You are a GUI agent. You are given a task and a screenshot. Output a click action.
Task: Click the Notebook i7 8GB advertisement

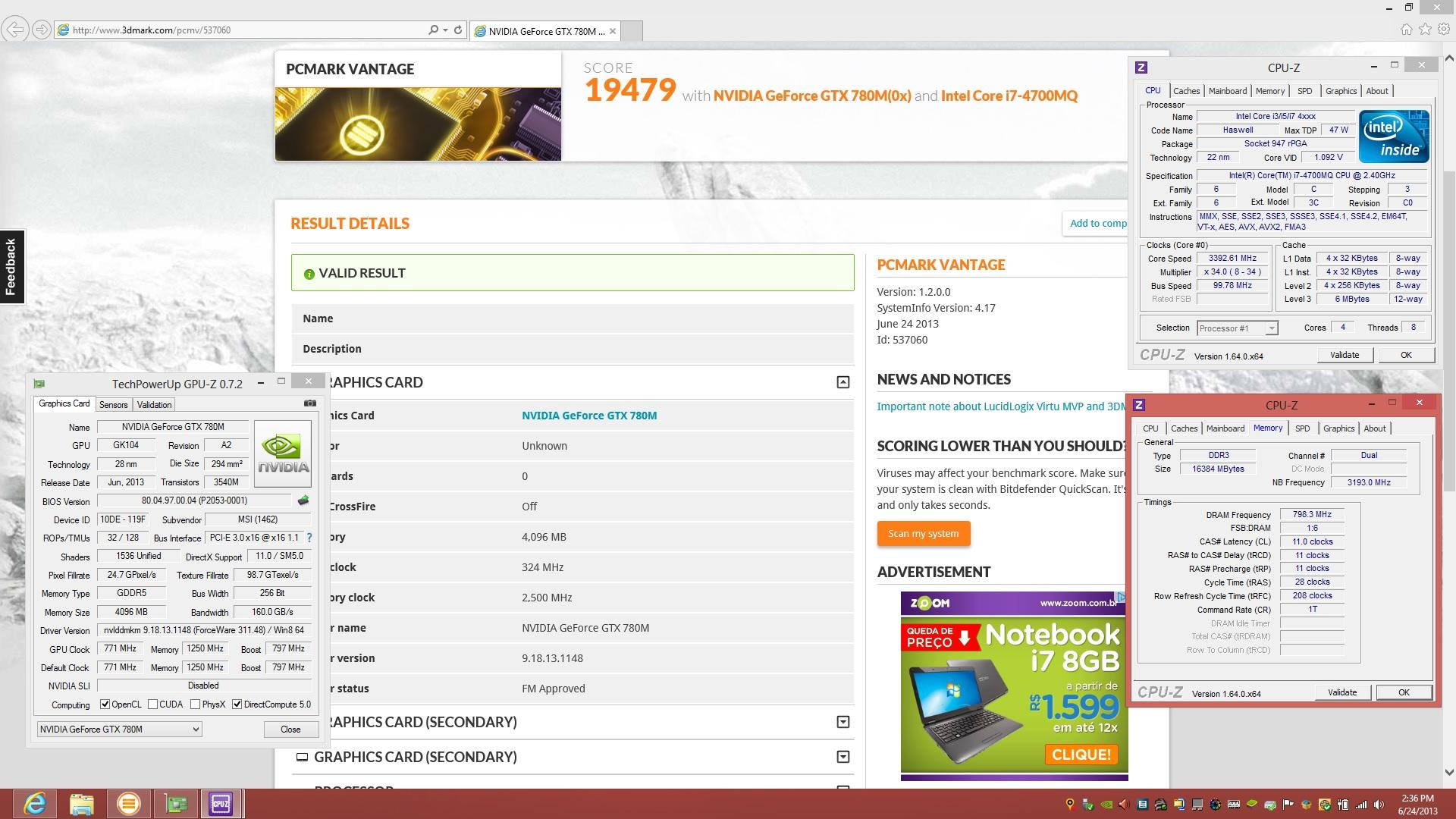click(1014, 686)
